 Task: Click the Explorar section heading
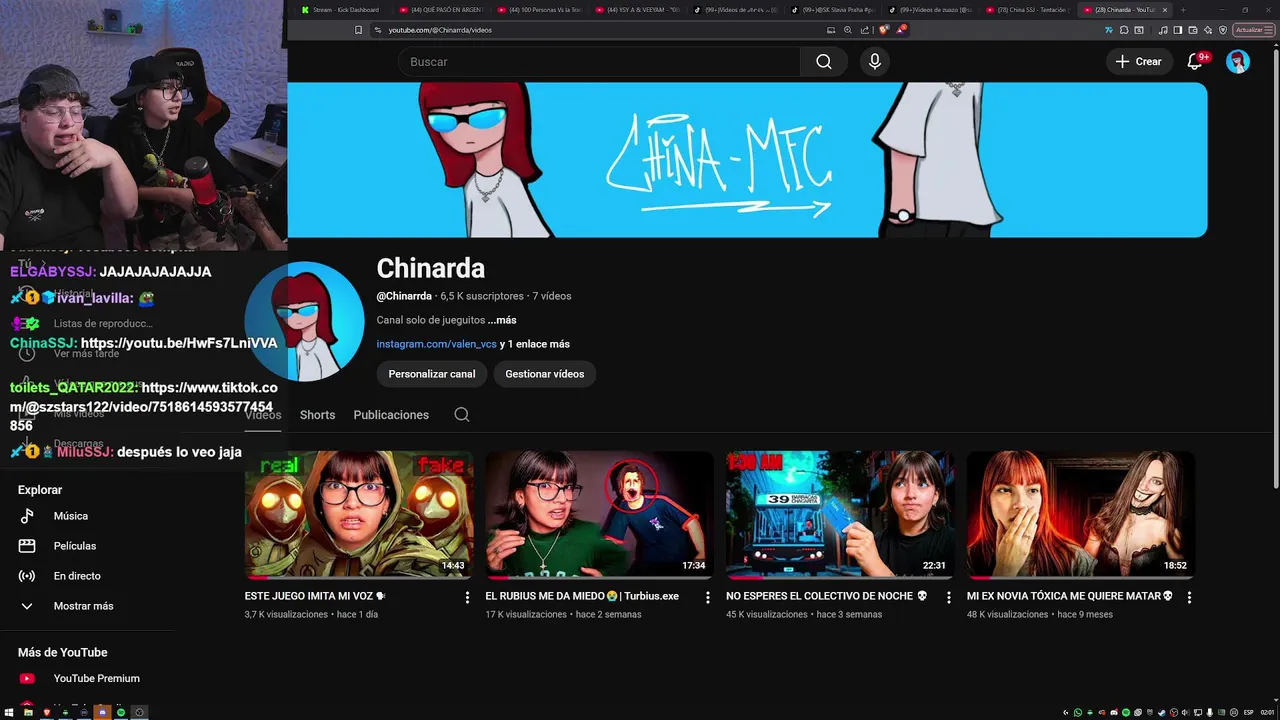click(x=40, y=490)
